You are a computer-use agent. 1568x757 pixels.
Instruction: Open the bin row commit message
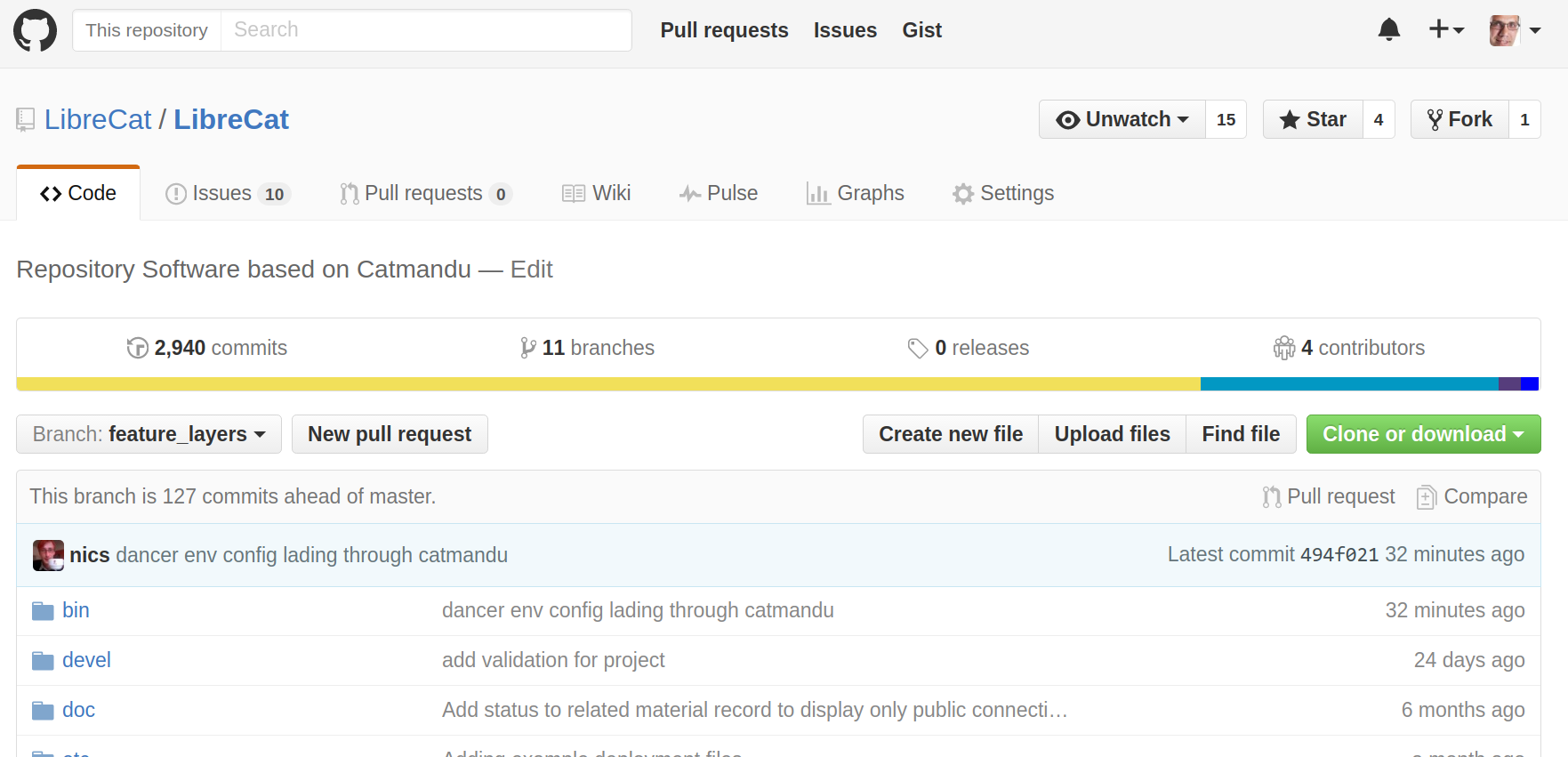[x=638, y=611]
